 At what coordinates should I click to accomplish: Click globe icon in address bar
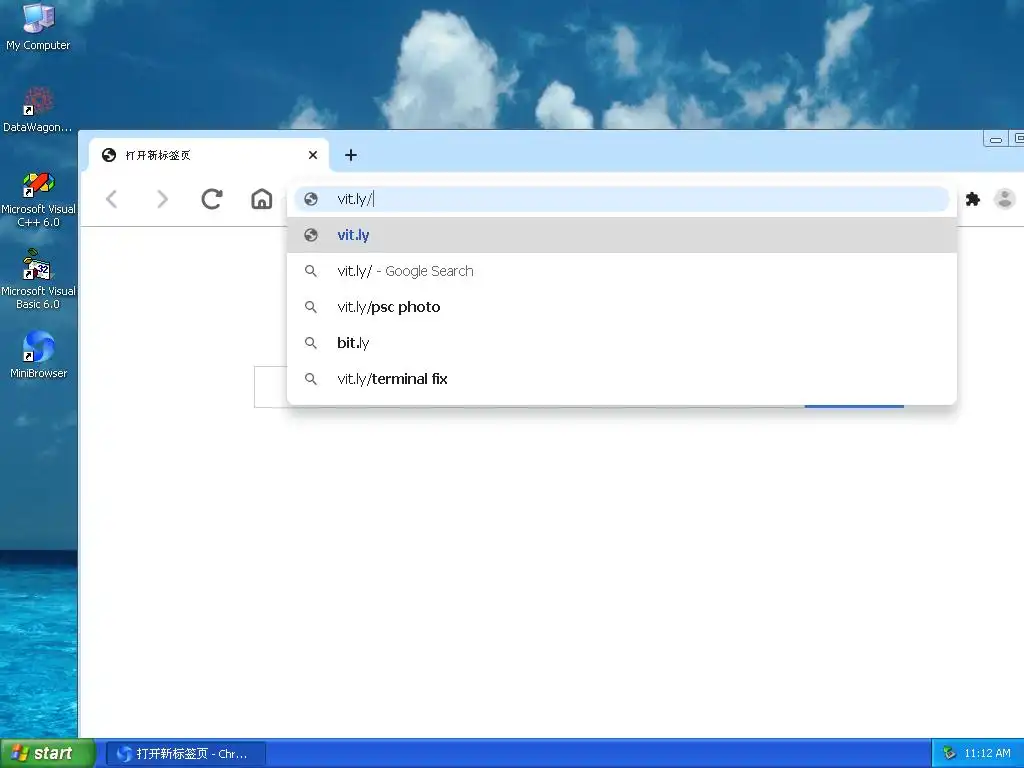pyautogui.click(x=311, y=199)
